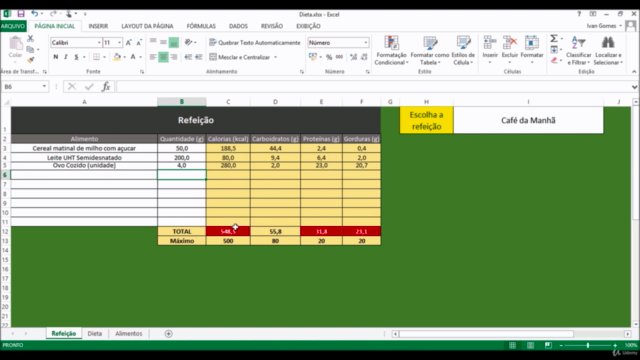Click the insert function fx icon
Screen dimensions: 640x360
[106, 87]
